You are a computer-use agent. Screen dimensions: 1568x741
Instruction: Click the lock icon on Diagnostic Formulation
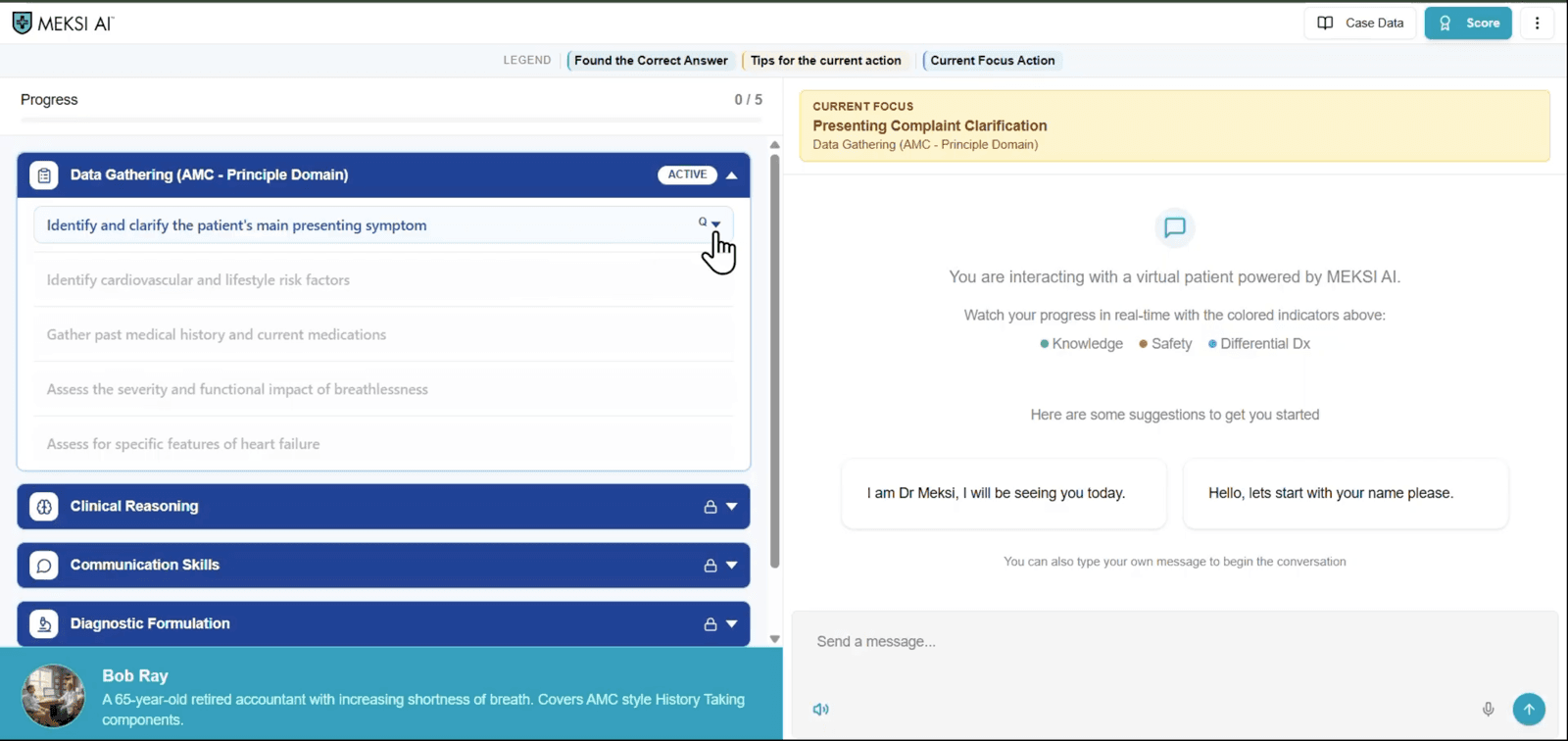coord(710,624)
